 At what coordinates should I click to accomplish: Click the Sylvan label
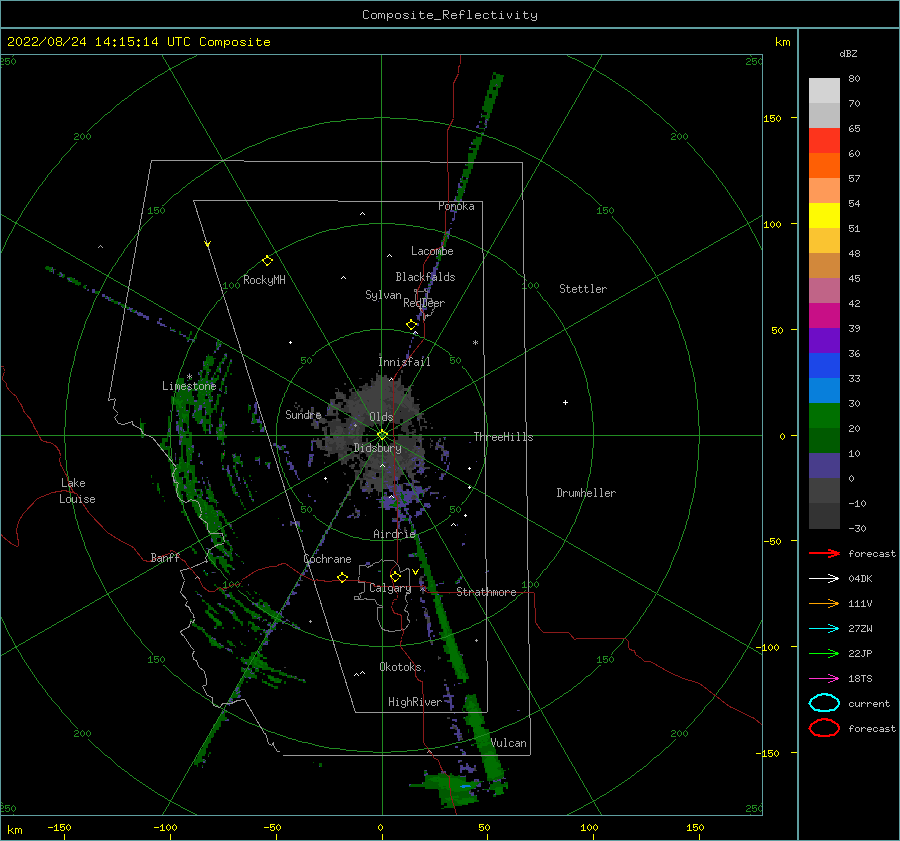click(x=383, y=296)
